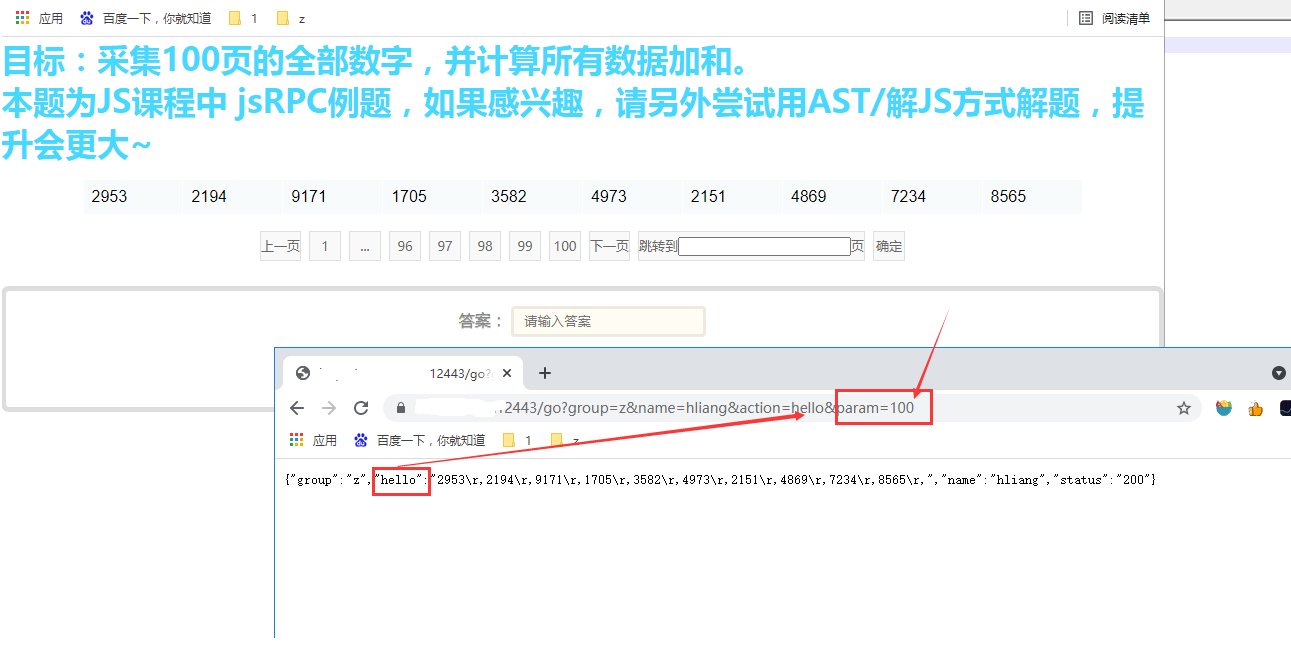Image resolution: width=1291 pixels, height=665 pixels.
Task: Select table cell 4973
Action: pos(633,196)
